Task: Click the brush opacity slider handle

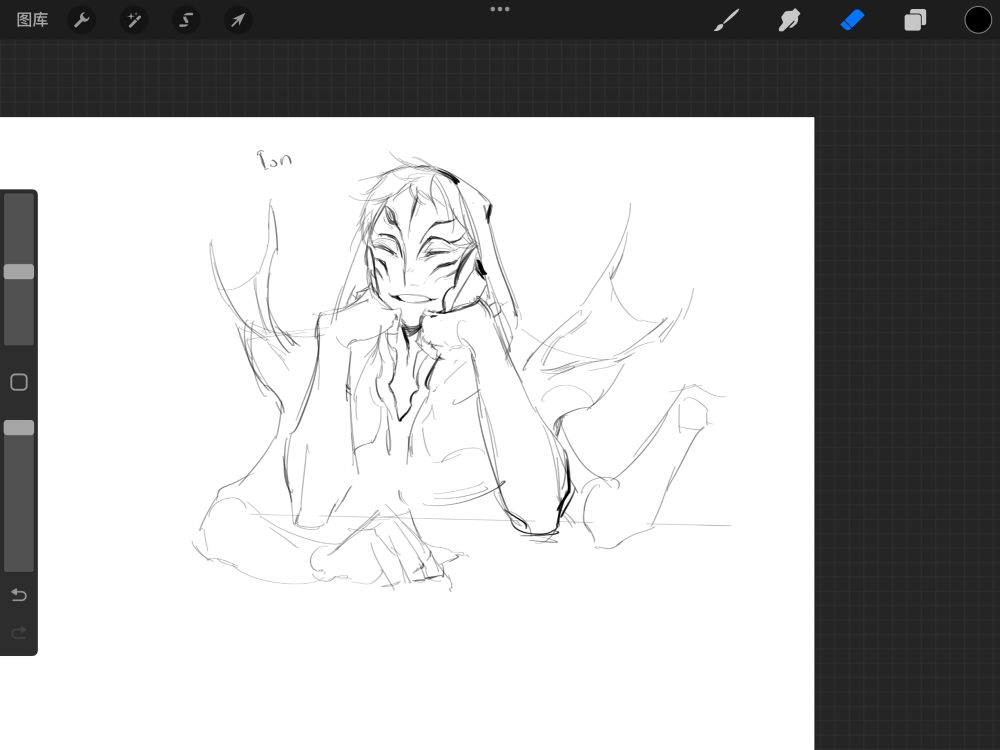Action: click(19, 427)
